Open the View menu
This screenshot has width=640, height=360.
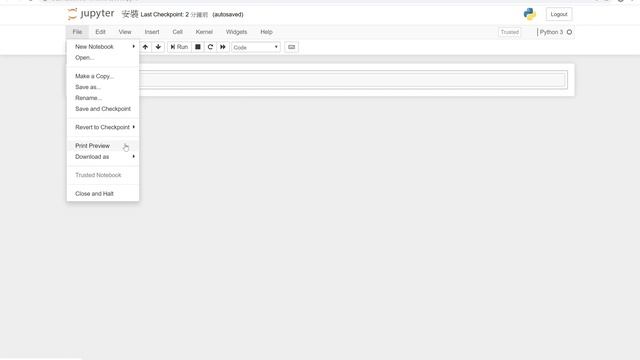coord(125,32)
